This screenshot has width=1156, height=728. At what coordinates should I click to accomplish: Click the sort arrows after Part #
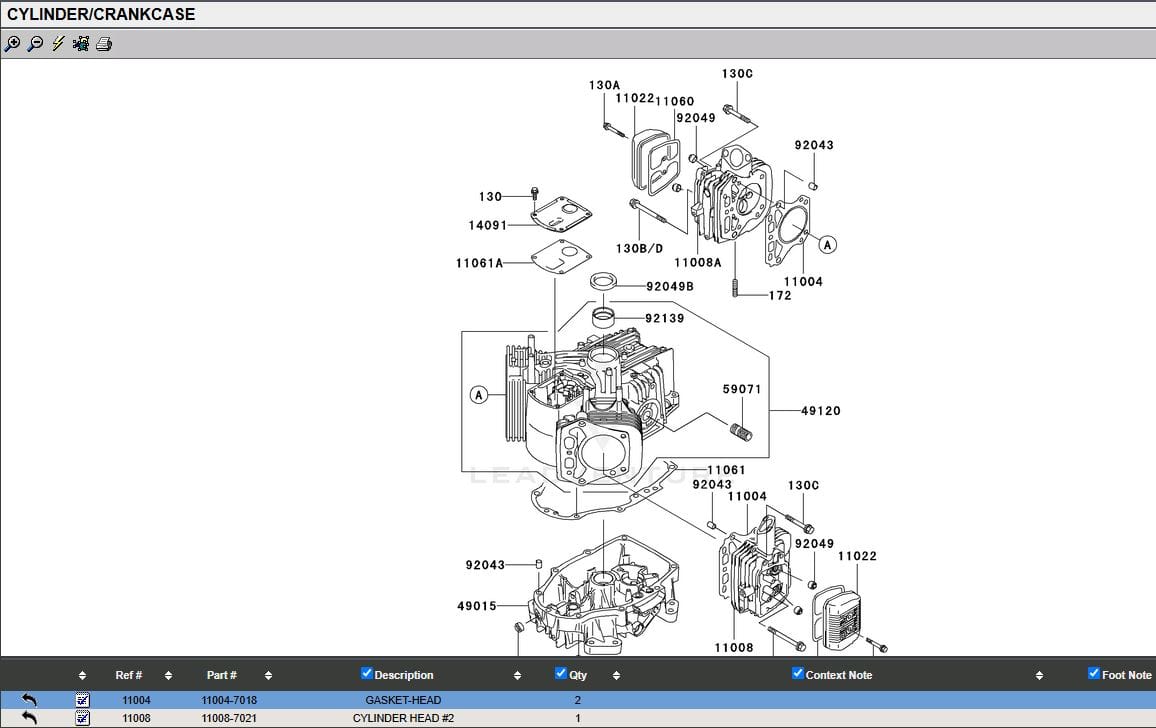point(267,676)
